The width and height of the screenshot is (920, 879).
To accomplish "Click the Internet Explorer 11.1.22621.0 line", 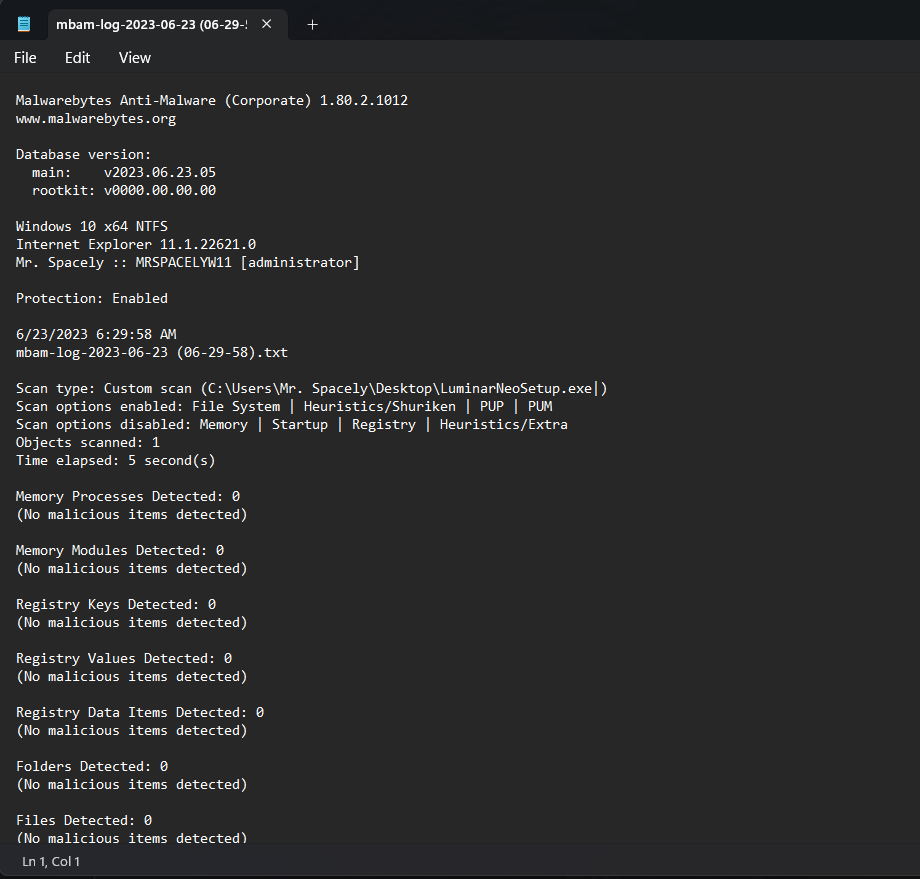I will pos(136,244).
